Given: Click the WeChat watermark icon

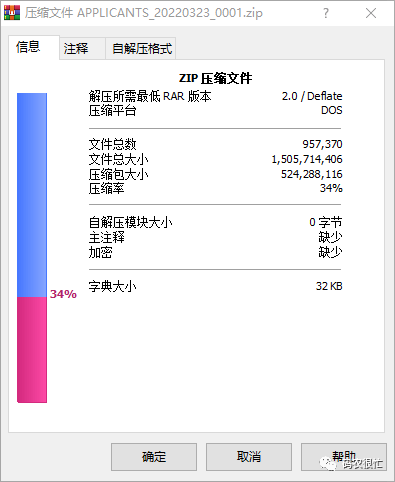Looking at the screenshot, I should tap(328, 463).
